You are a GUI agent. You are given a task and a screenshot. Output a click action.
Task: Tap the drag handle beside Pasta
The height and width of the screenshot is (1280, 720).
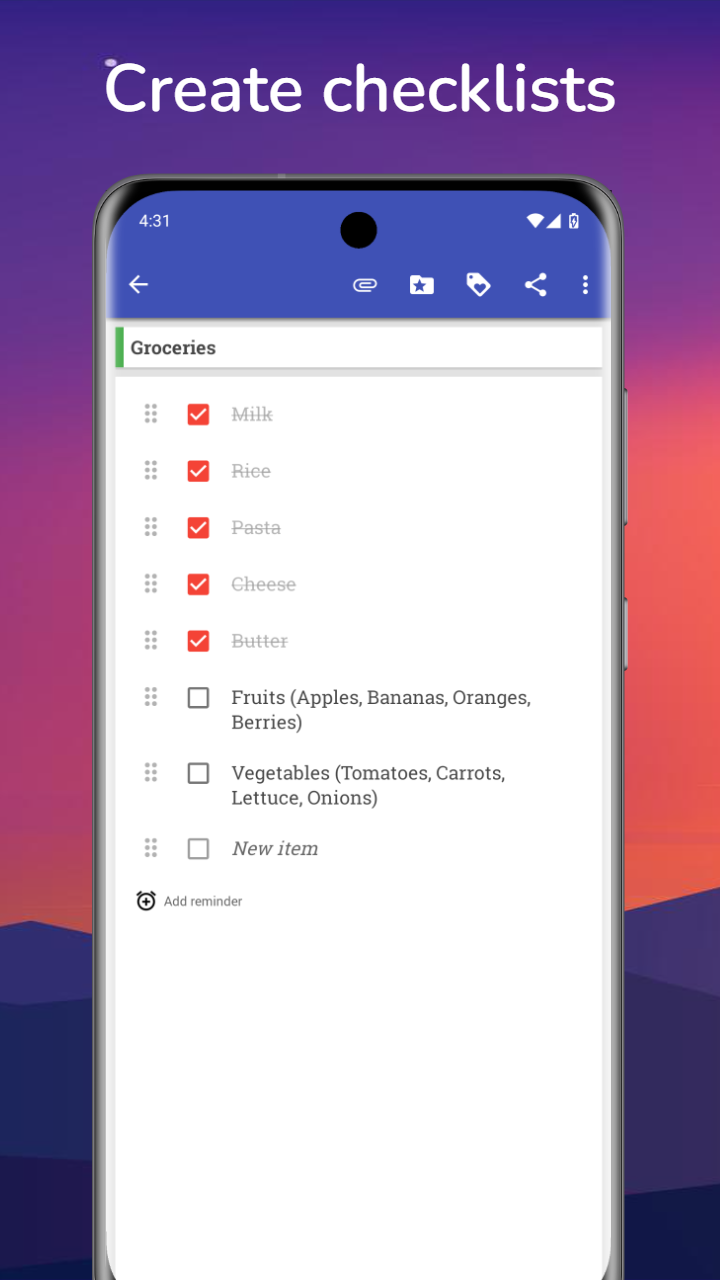[x=151, y=526]
